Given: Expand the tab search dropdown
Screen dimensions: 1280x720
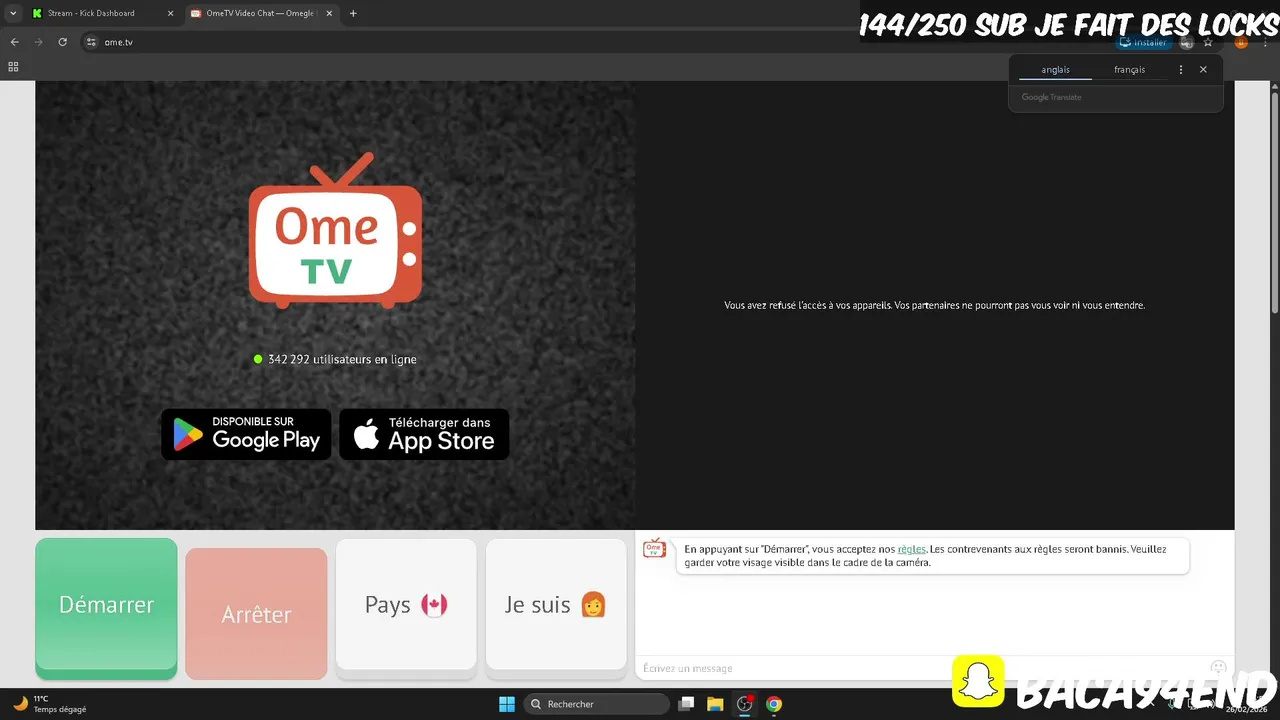Looking at the screenshot, I should (13, 13).
